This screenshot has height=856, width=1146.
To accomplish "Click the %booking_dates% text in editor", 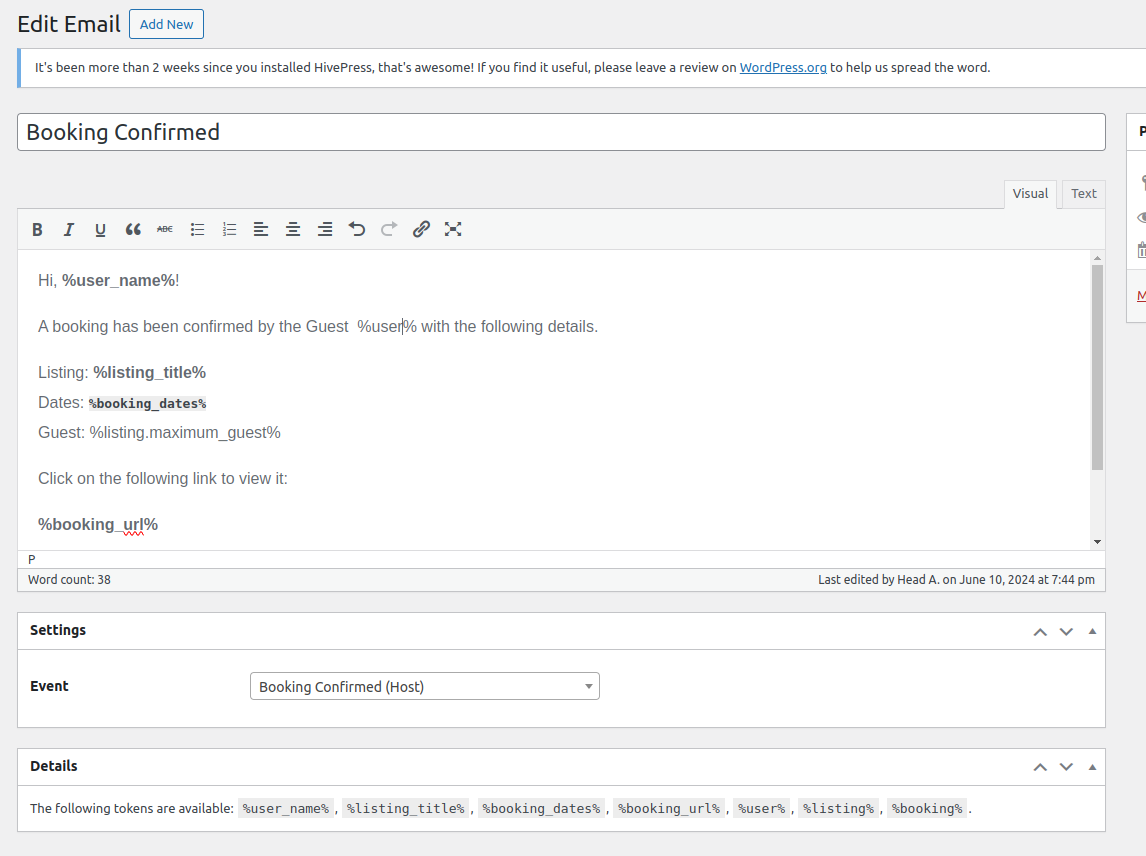I will (x=148, y=404).
